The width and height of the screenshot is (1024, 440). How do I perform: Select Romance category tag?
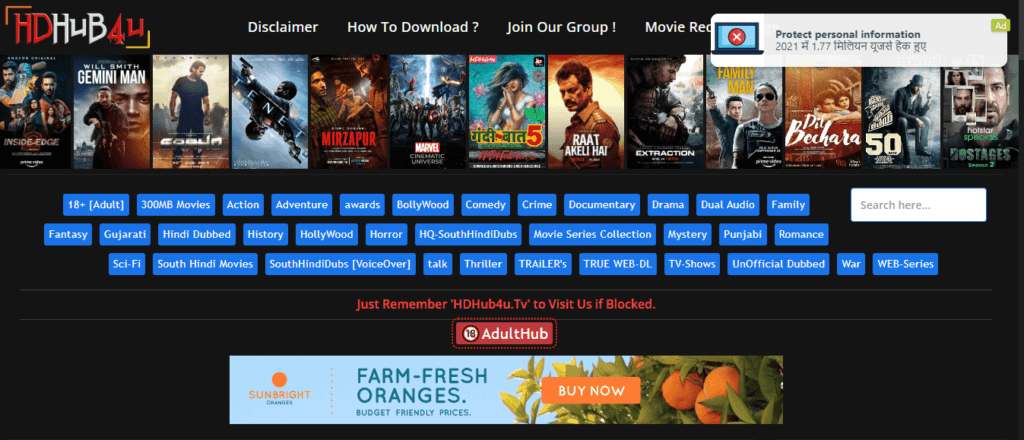801,234
